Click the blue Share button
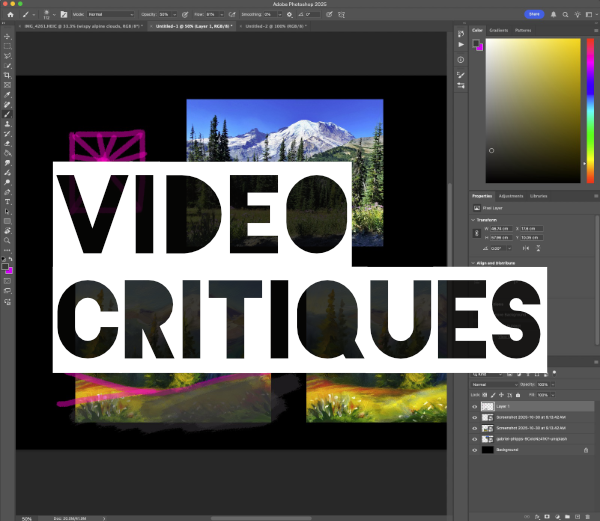 534,15
